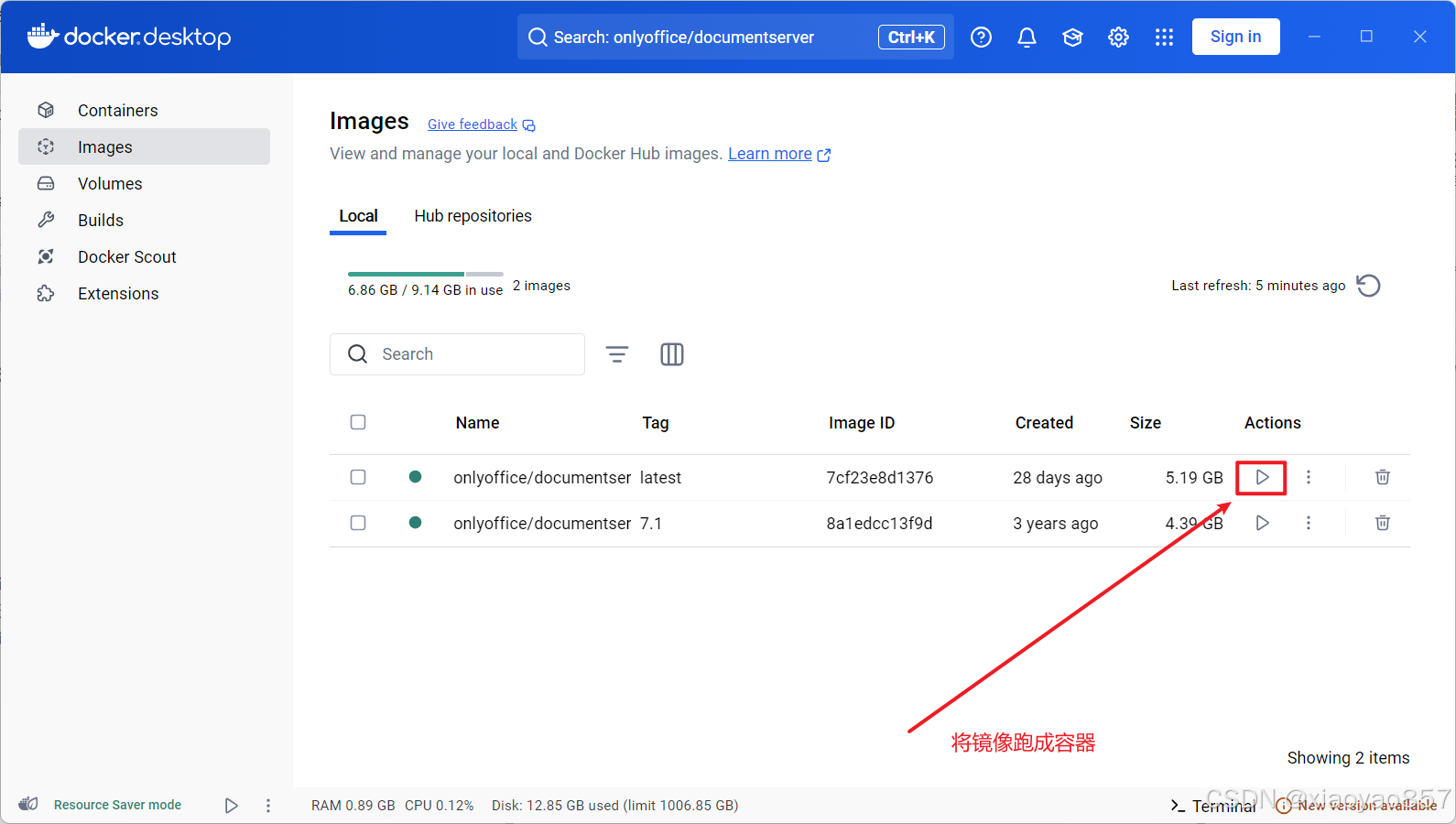Viewport: 1456px width, 824px height.
Task: Resume the Docker engine play button
Action: tap(231, 806)
